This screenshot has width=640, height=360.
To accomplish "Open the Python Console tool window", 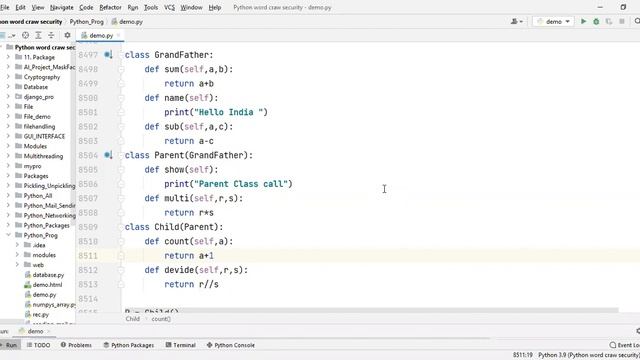I will coord(230,345).
